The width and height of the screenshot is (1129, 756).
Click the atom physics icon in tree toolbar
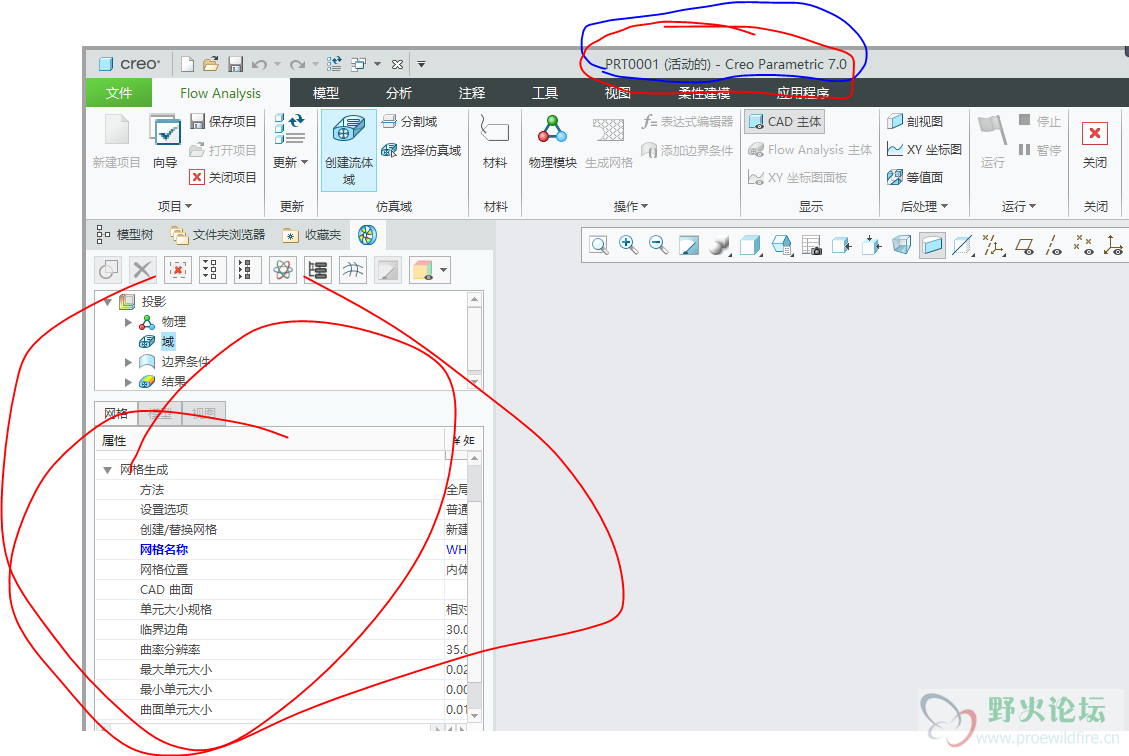pyautogui.click(x=283, y=270)
